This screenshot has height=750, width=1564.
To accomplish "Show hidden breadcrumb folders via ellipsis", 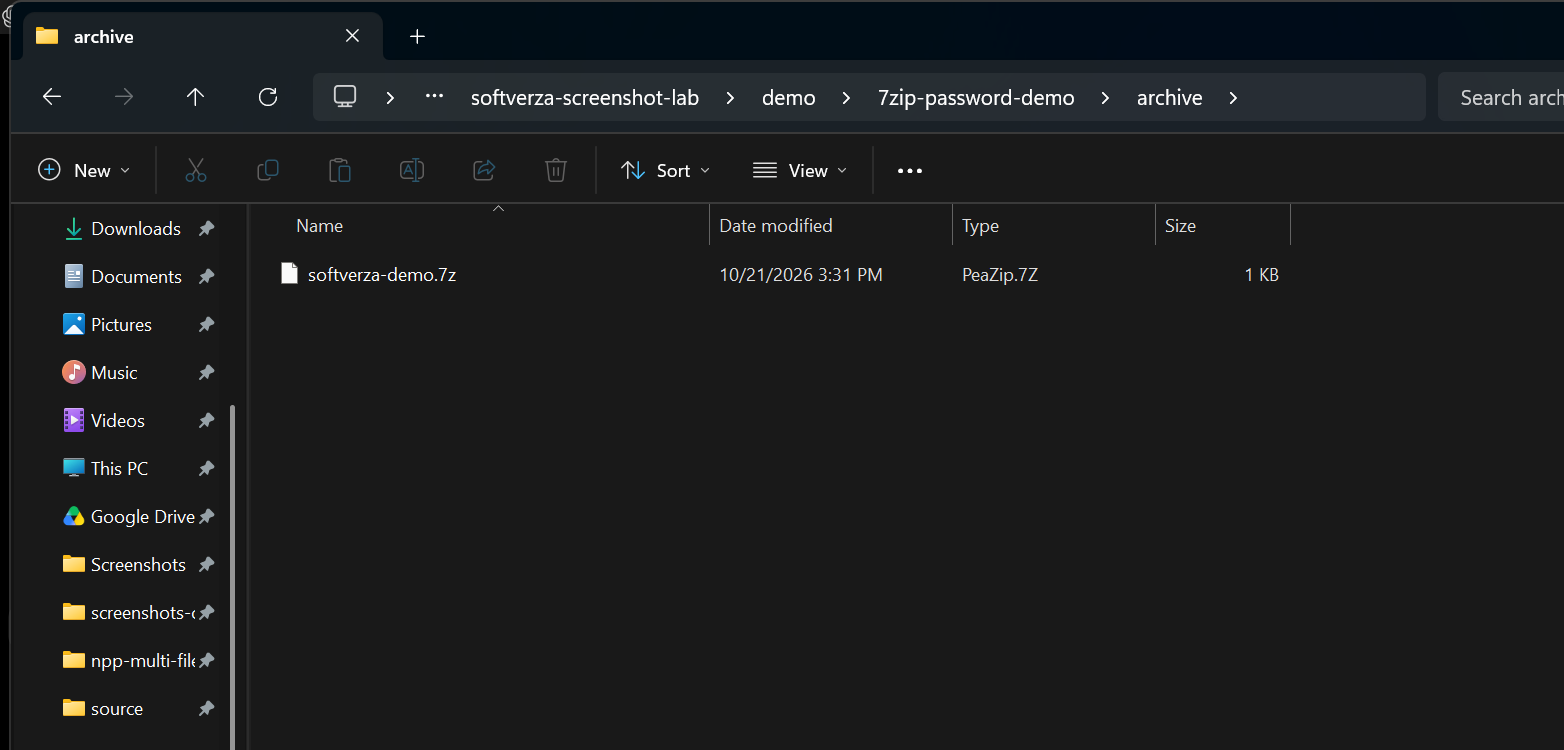I will (434, 97).
